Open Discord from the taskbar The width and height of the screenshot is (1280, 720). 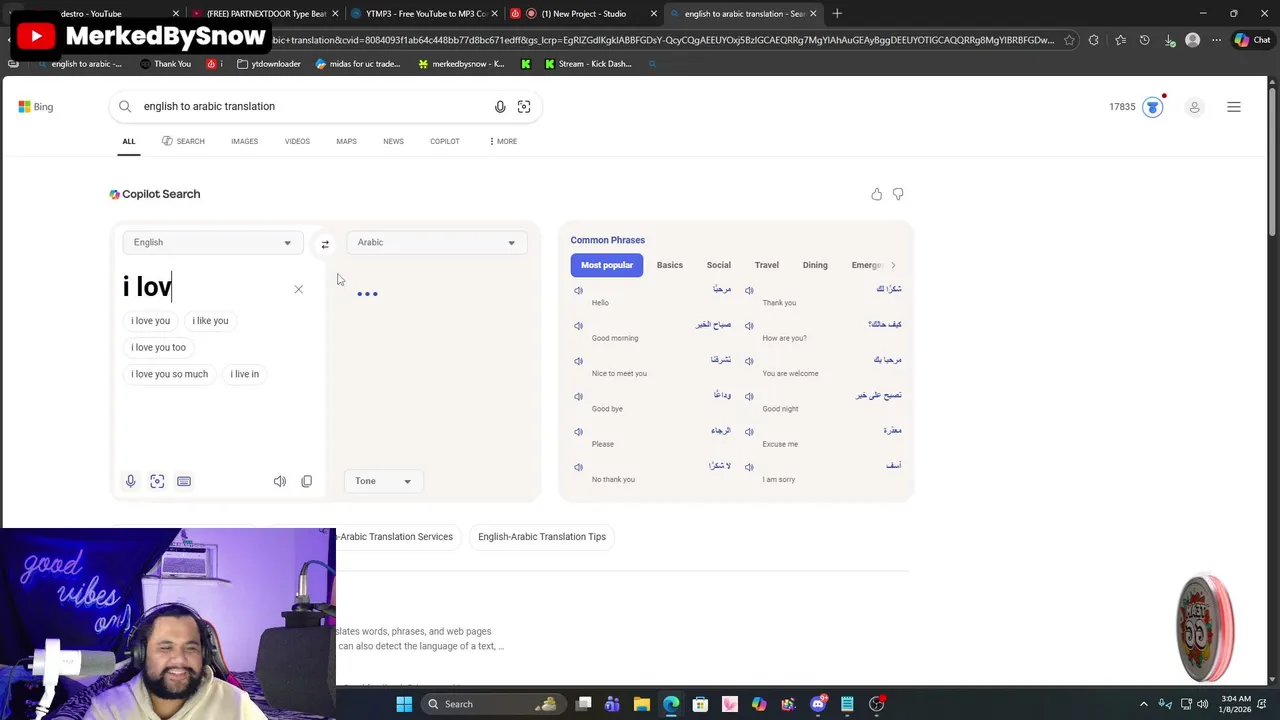point(818,704)
